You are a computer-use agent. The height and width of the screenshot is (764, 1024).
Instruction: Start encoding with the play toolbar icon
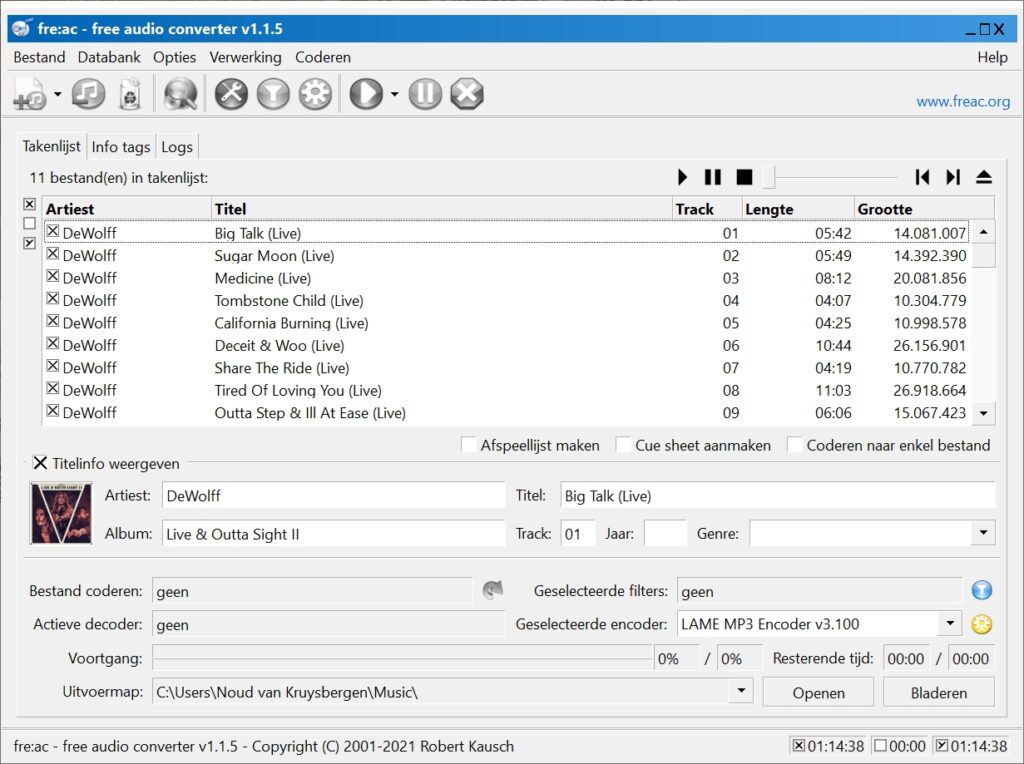(366, 94)
